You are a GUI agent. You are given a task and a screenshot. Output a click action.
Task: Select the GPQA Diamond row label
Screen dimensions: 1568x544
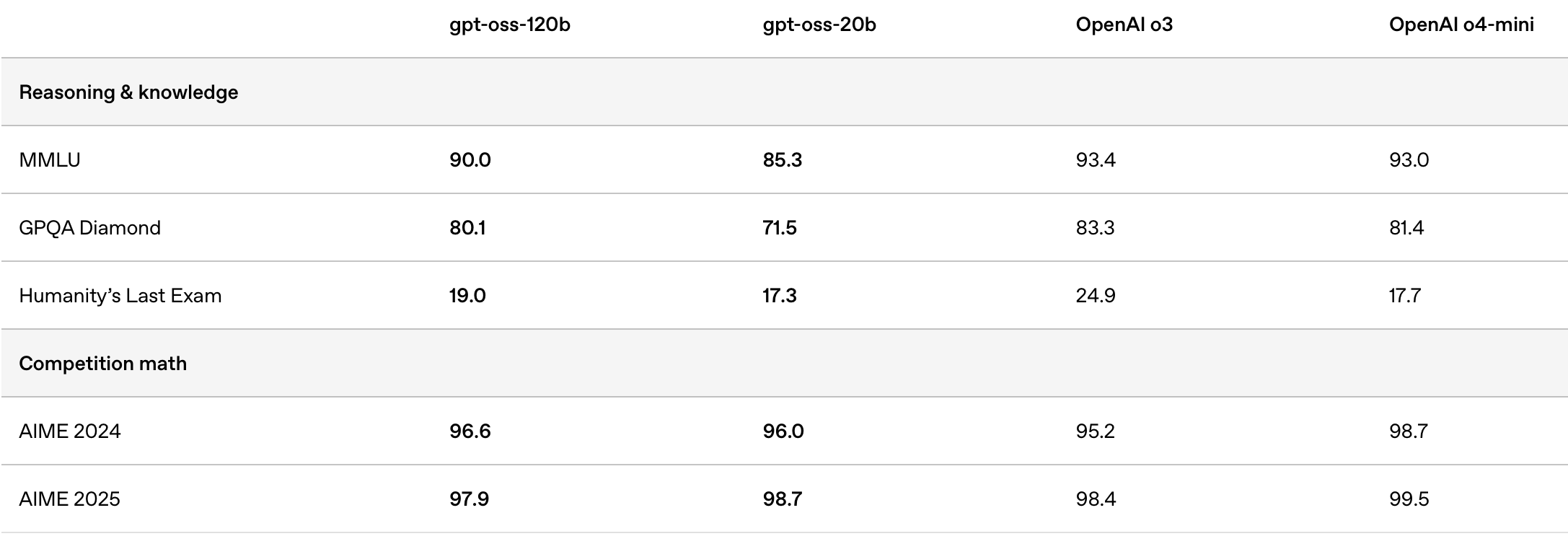click(x=89, y=228)
